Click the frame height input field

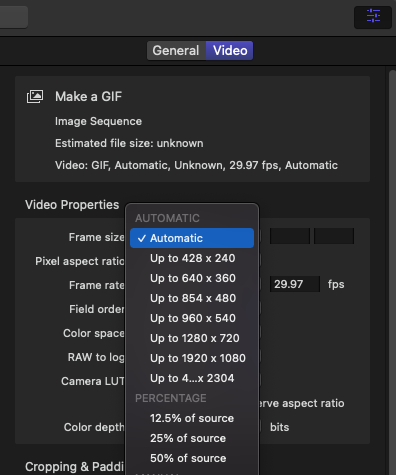[334, 236]
